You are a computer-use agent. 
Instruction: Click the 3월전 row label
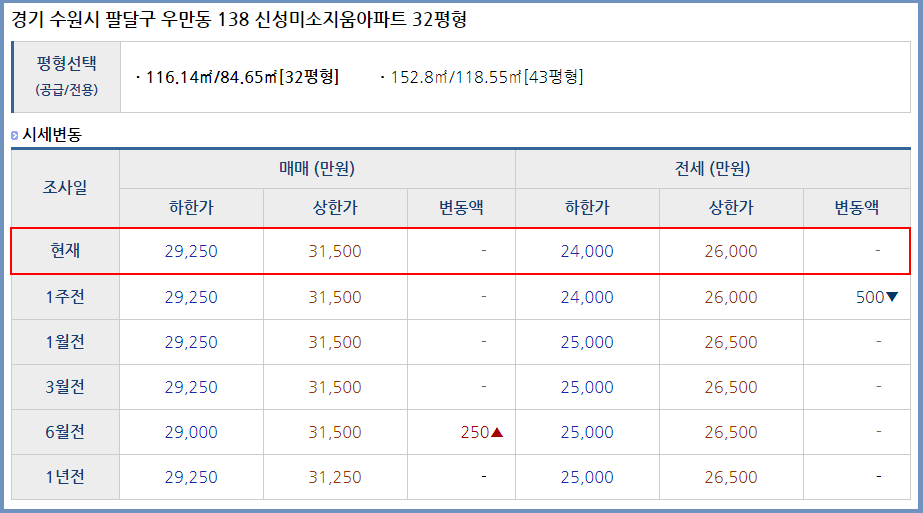coord(65,387)
